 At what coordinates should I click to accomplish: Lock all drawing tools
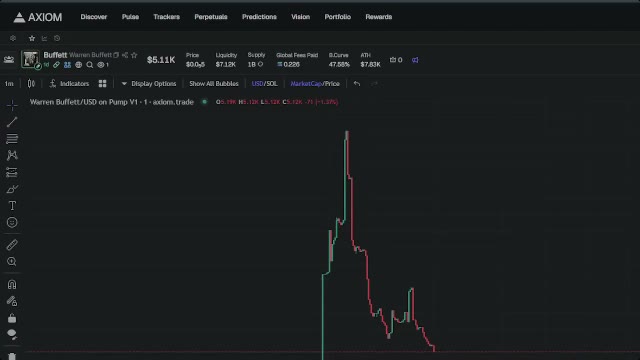click(x=12, y=318)
